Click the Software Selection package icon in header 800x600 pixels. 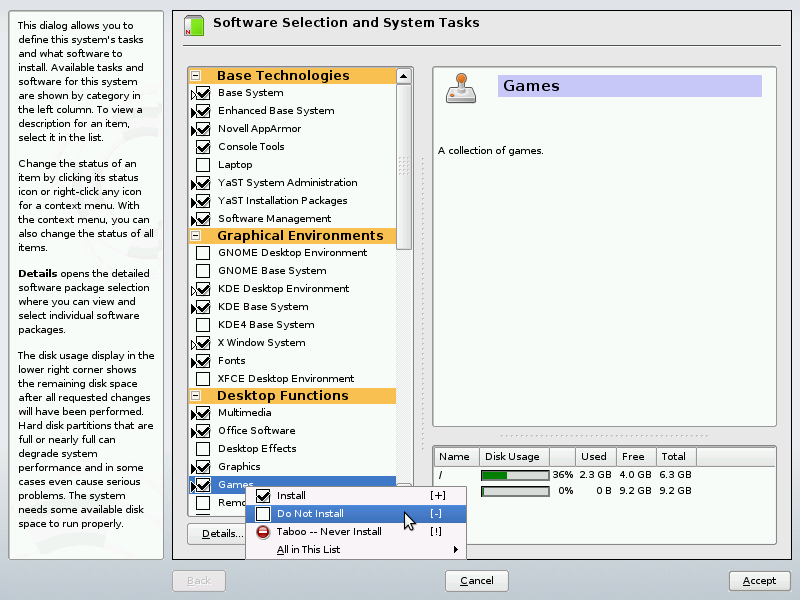click(x=194, y=26)
